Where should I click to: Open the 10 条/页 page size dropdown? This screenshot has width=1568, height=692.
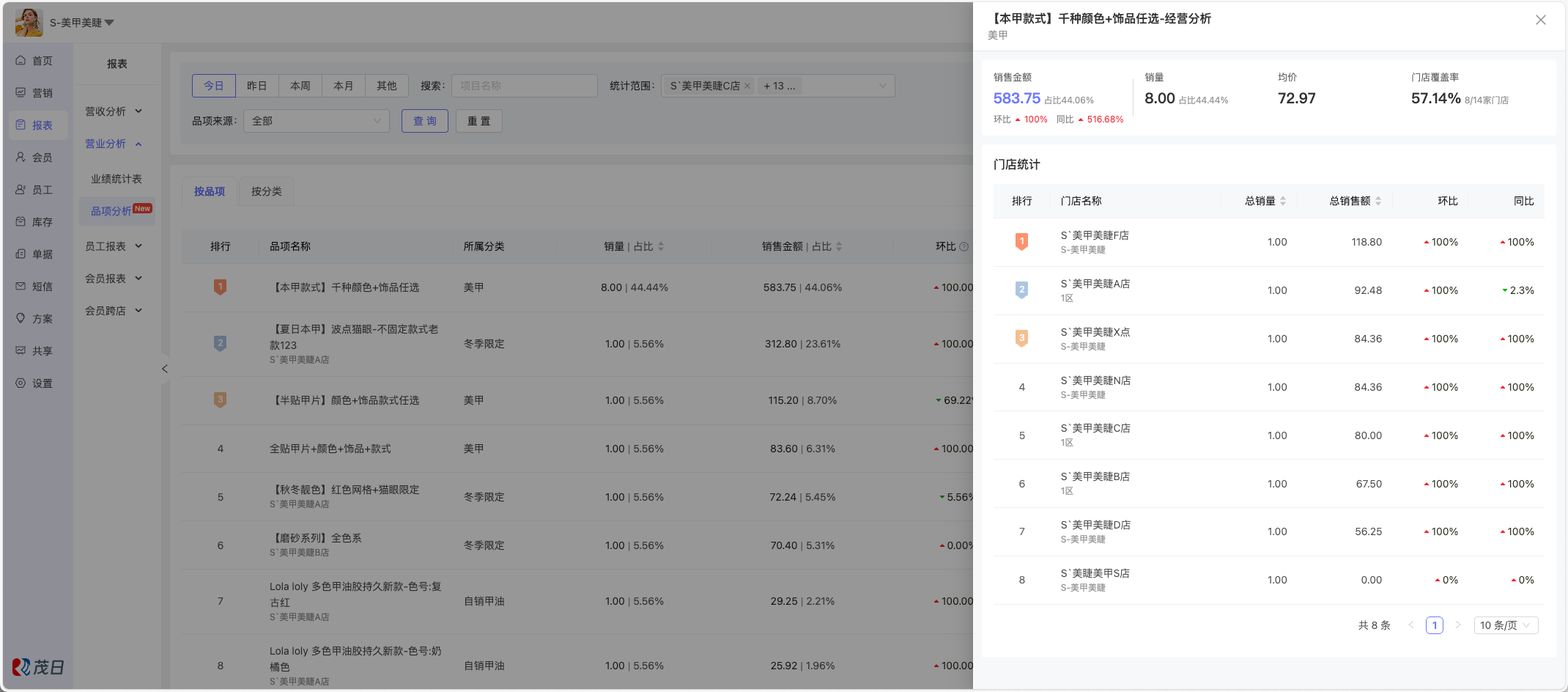[1505, 625]
